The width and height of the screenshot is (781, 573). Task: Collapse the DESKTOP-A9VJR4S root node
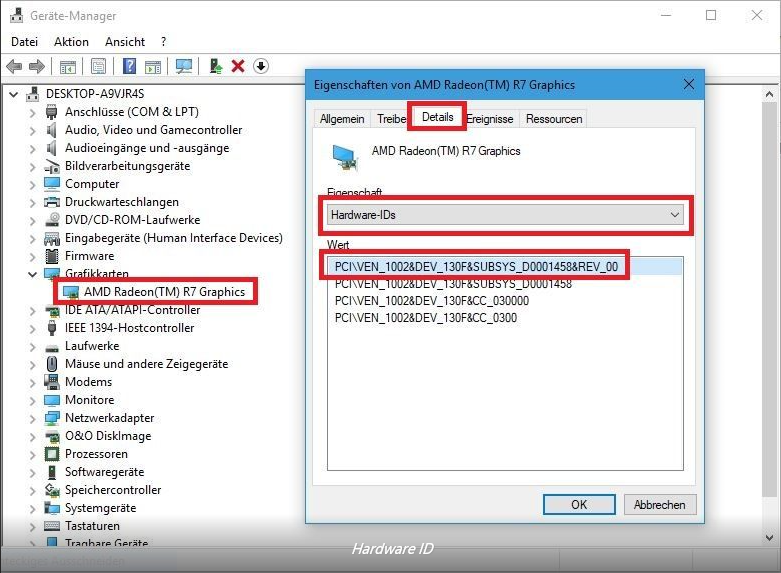13,94
